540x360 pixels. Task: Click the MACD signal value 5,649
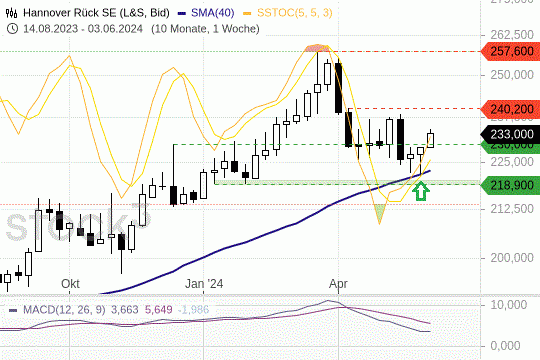(158, 310)
